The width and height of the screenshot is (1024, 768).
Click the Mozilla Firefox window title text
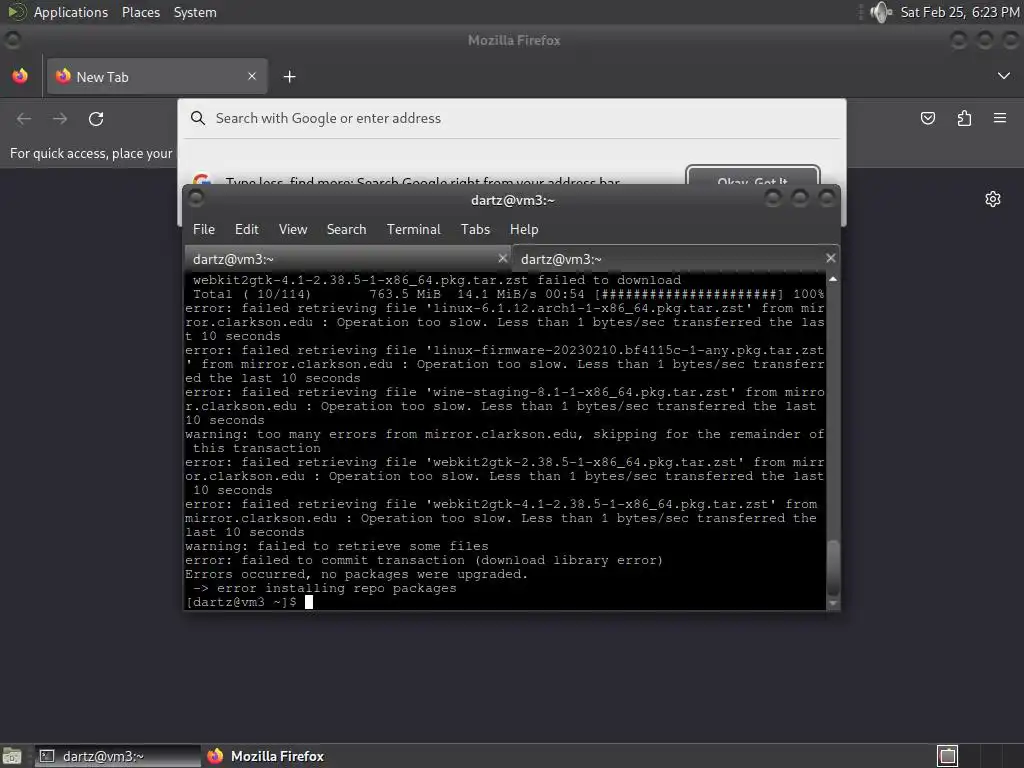click(514, 40)
